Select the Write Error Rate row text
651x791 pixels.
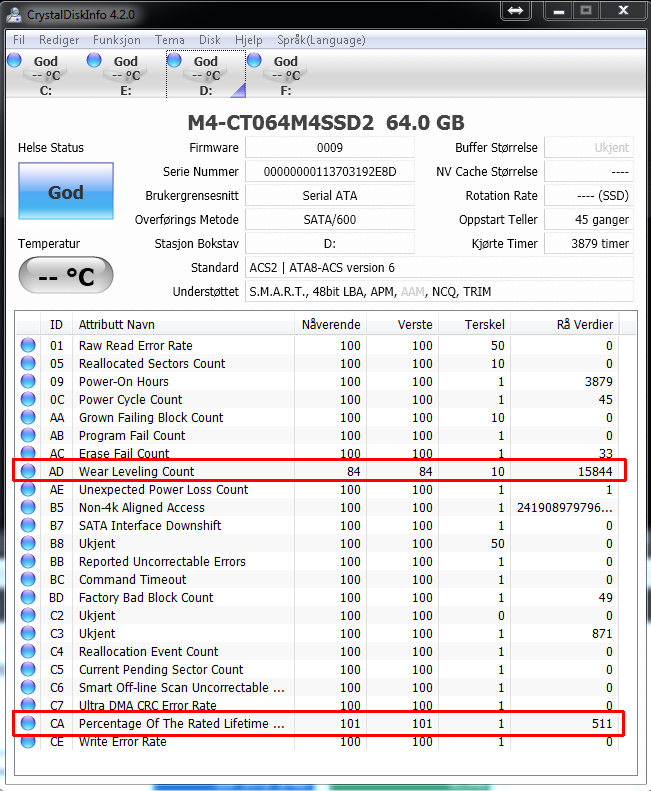click(123, 742)
